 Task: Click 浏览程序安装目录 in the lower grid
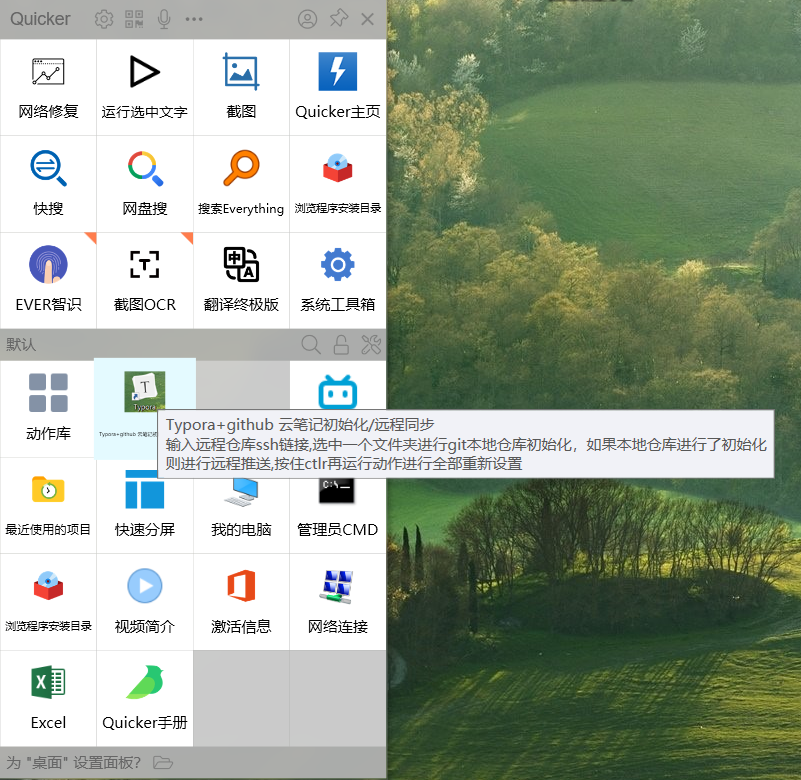(x=49, y=602)
